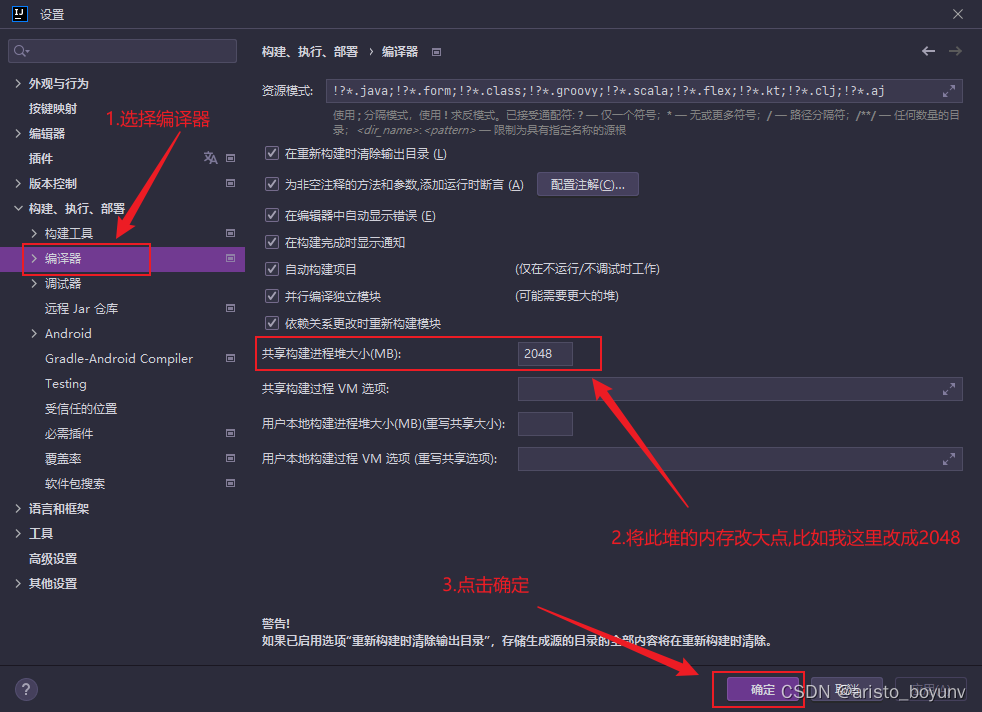982x712 pixels.
Task: Click the forward navigation arrow
Action: coord(955,51)
